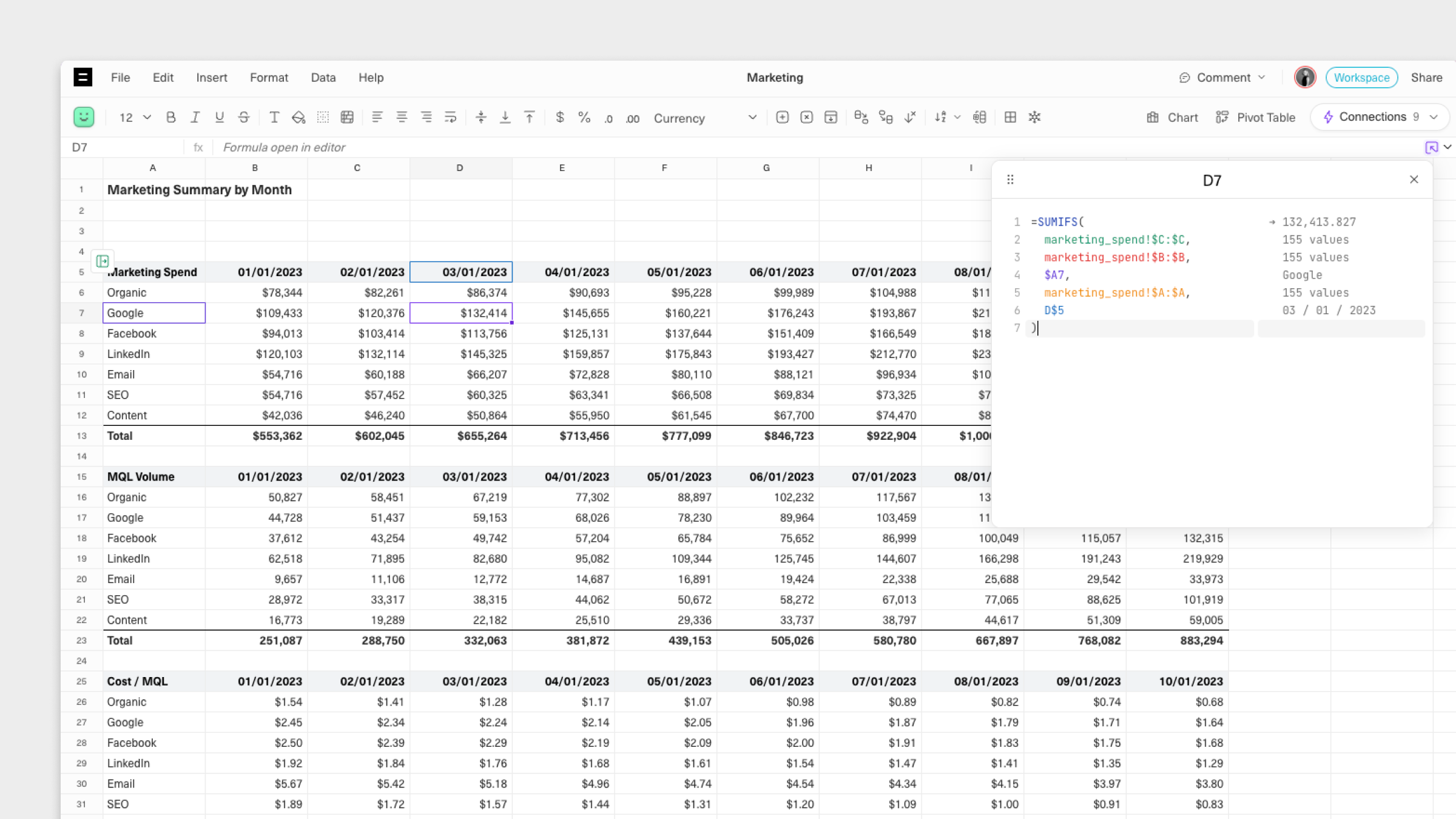
Task: Set vertical align to top
Action: click(x=530, y=117)
